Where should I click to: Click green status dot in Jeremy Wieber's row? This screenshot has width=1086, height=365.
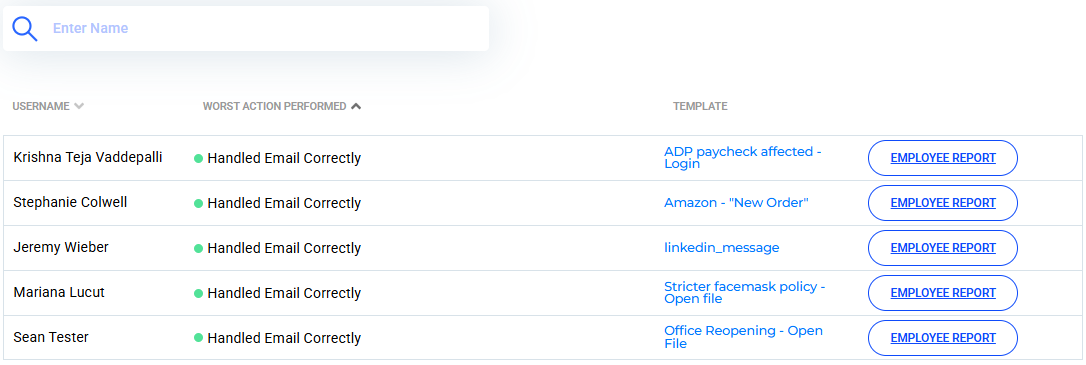click(x=198, y=249)
